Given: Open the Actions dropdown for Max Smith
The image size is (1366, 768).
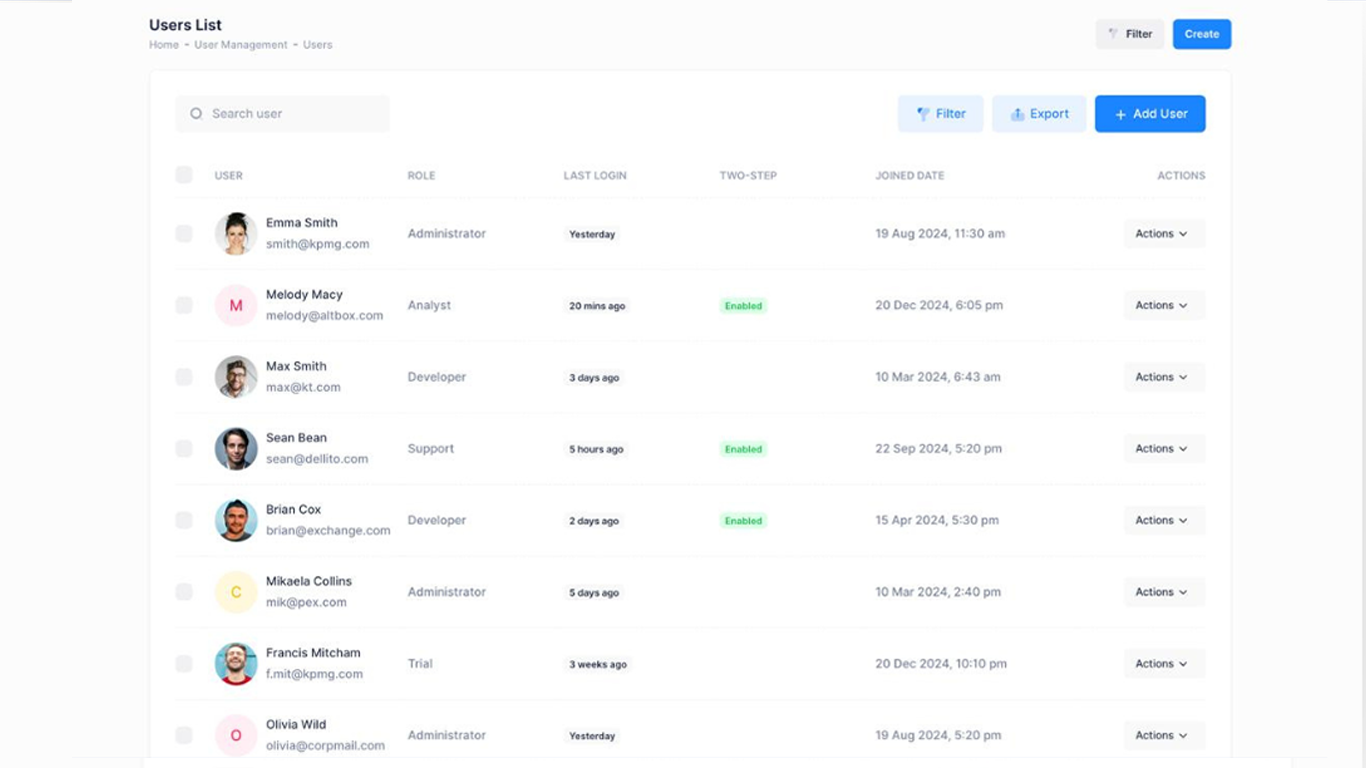Looking at the screenshot, I should coord(1164,377).
